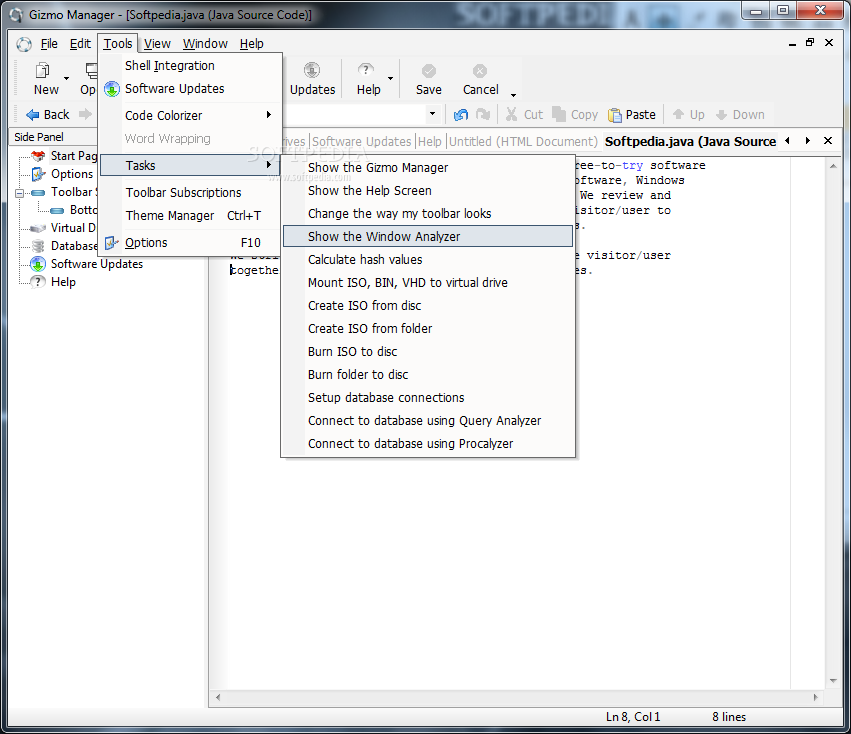Select Show the Window Analyzer task
This screenshot has height=734, width=851.
pos(428,237)
